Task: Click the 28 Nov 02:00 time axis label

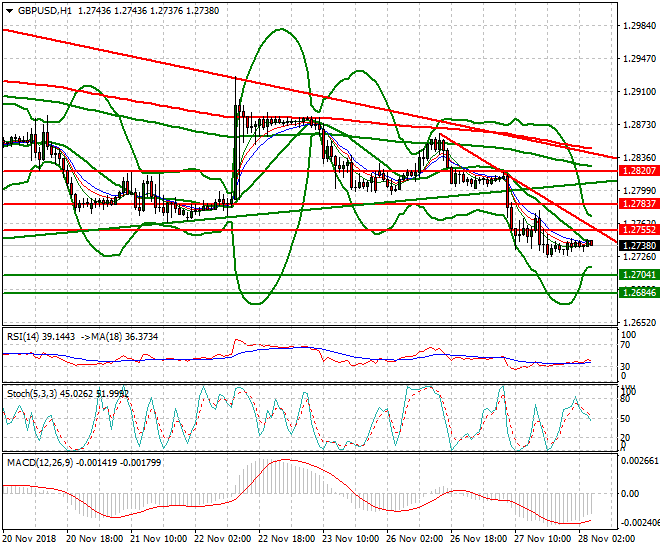Action: 607,539
